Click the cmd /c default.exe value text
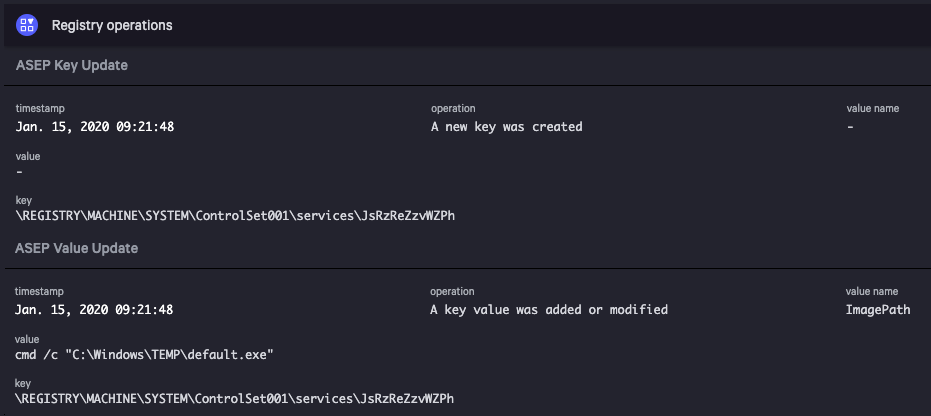The width and height of the screenshot is (931, 416). tap(145, 355)
